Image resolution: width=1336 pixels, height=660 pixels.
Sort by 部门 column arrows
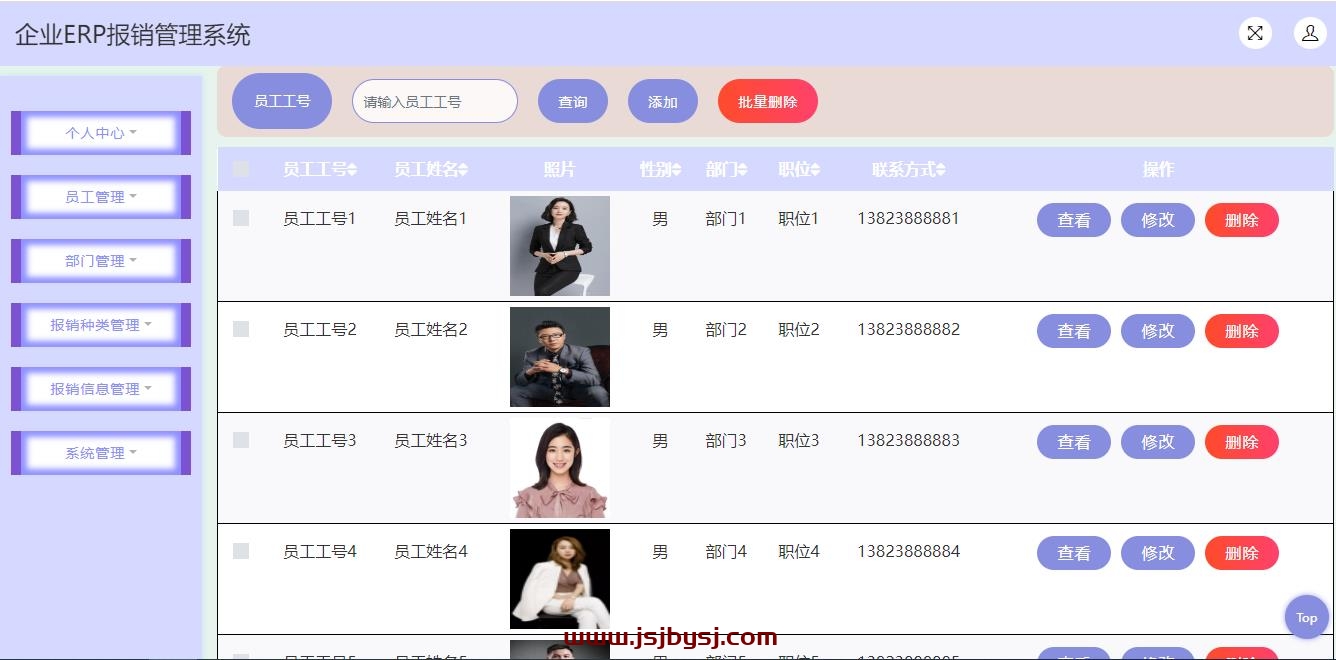743,170
